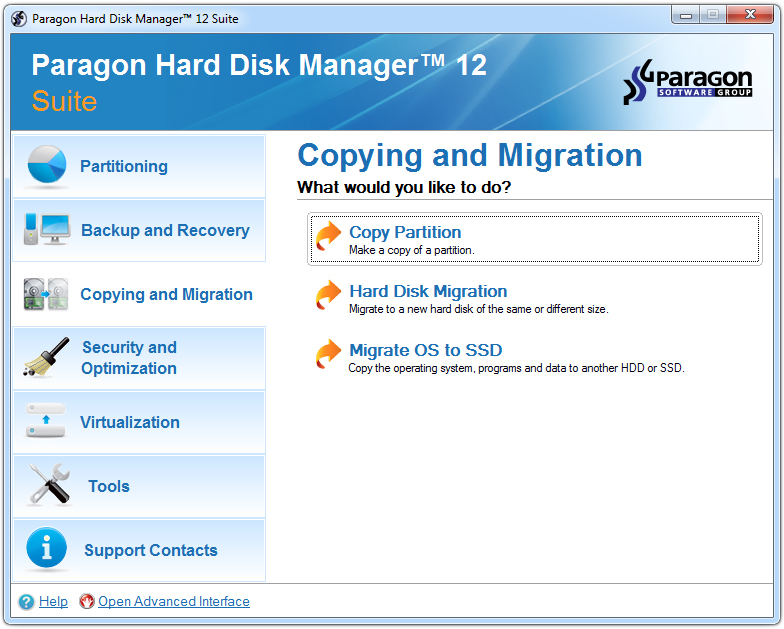Viewport: 784px width, 629px height.
Task: Click the Support Contacts info icon
Action: (46, 548)
